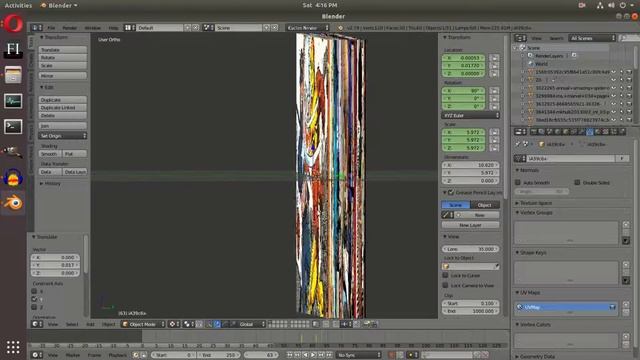This screenshot has width=640, height=360.
Task: Open the terminal from the dock
Action: tap(13, 127)
